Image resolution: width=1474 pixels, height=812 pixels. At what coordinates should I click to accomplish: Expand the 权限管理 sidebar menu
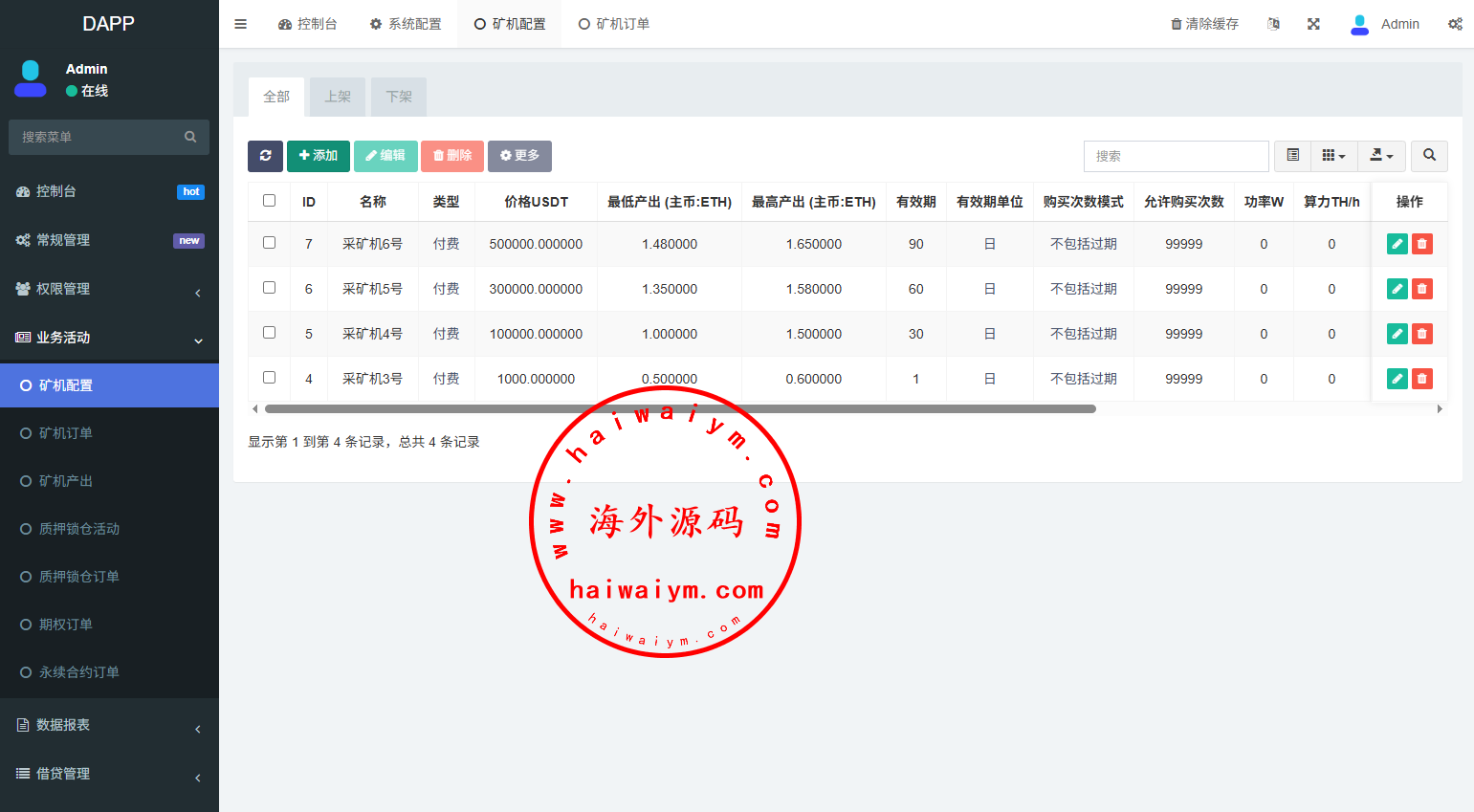[109, 289]
